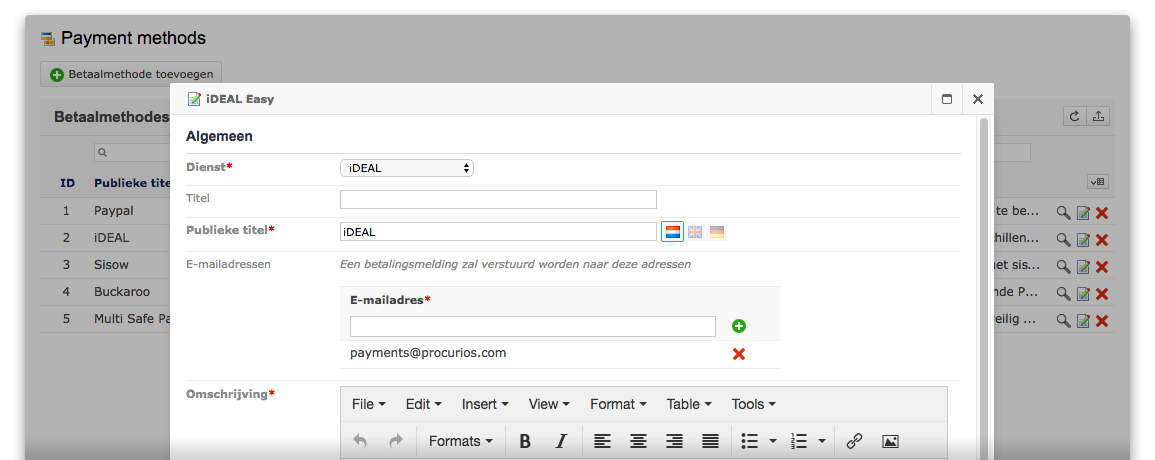Edit the Multi Safe Pay method
Screen dimensions: 1155x460
pyautogui.click(x=1083, y=321)
